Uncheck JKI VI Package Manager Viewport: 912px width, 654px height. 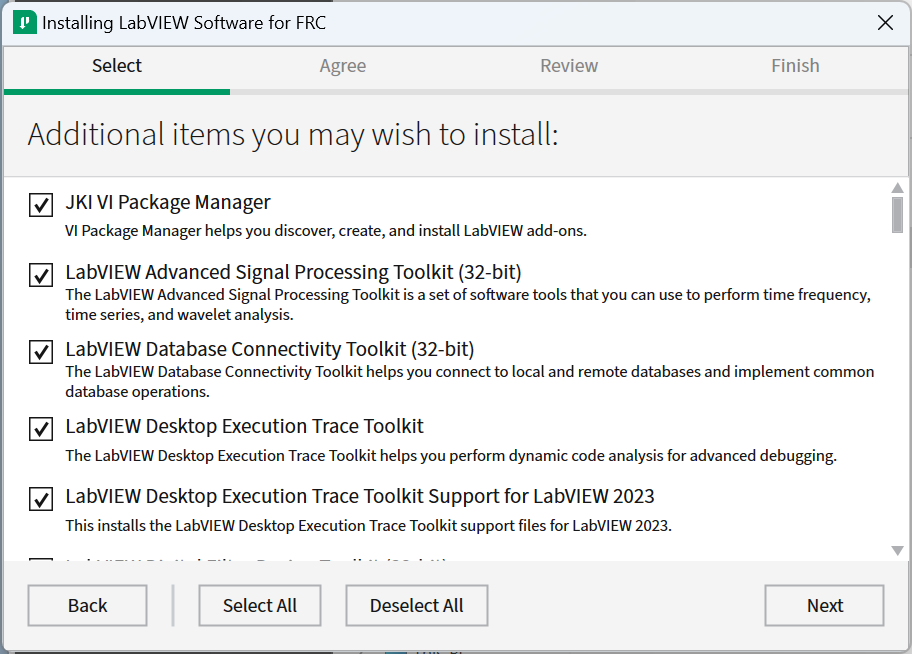click(40, 205)
